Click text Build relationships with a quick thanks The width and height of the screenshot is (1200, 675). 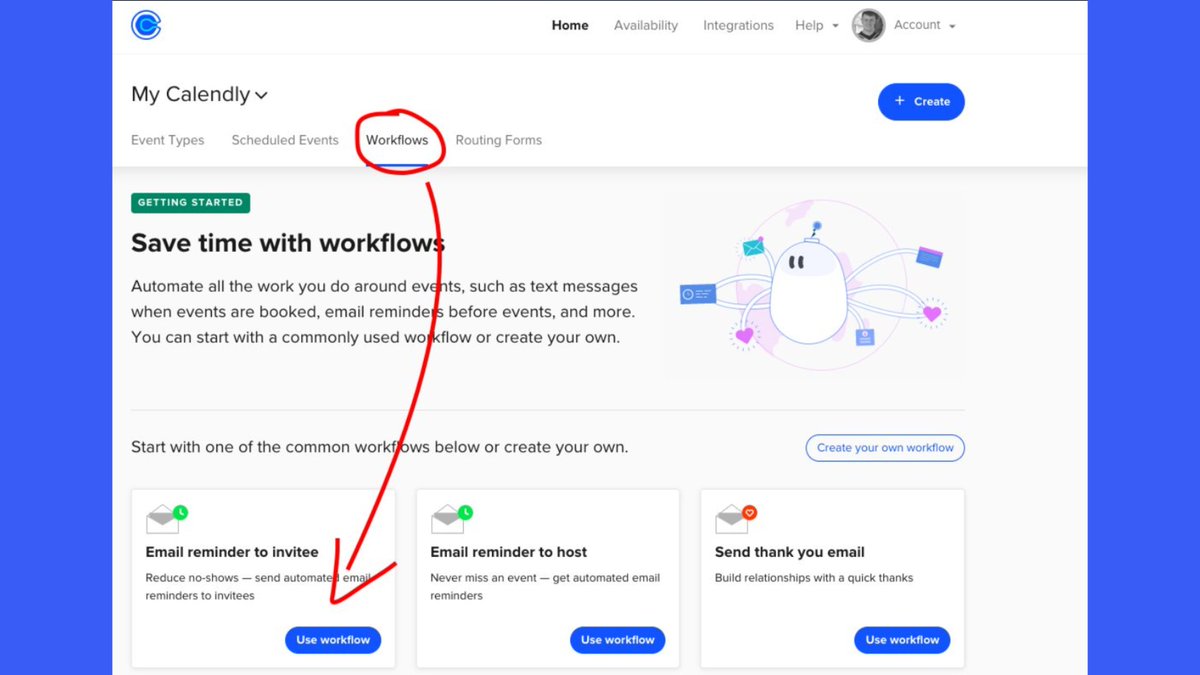click(x=814, y=578)
